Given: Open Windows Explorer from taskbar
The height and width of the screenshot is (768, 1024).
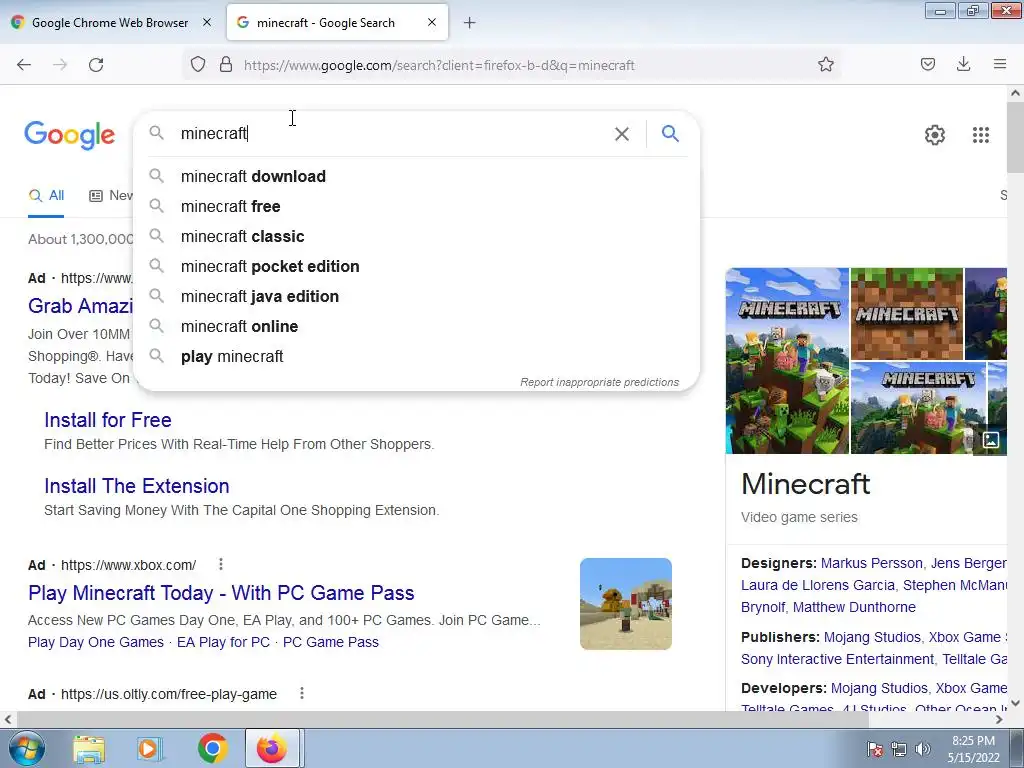Looking at the screenshot, I should point(89,749).
